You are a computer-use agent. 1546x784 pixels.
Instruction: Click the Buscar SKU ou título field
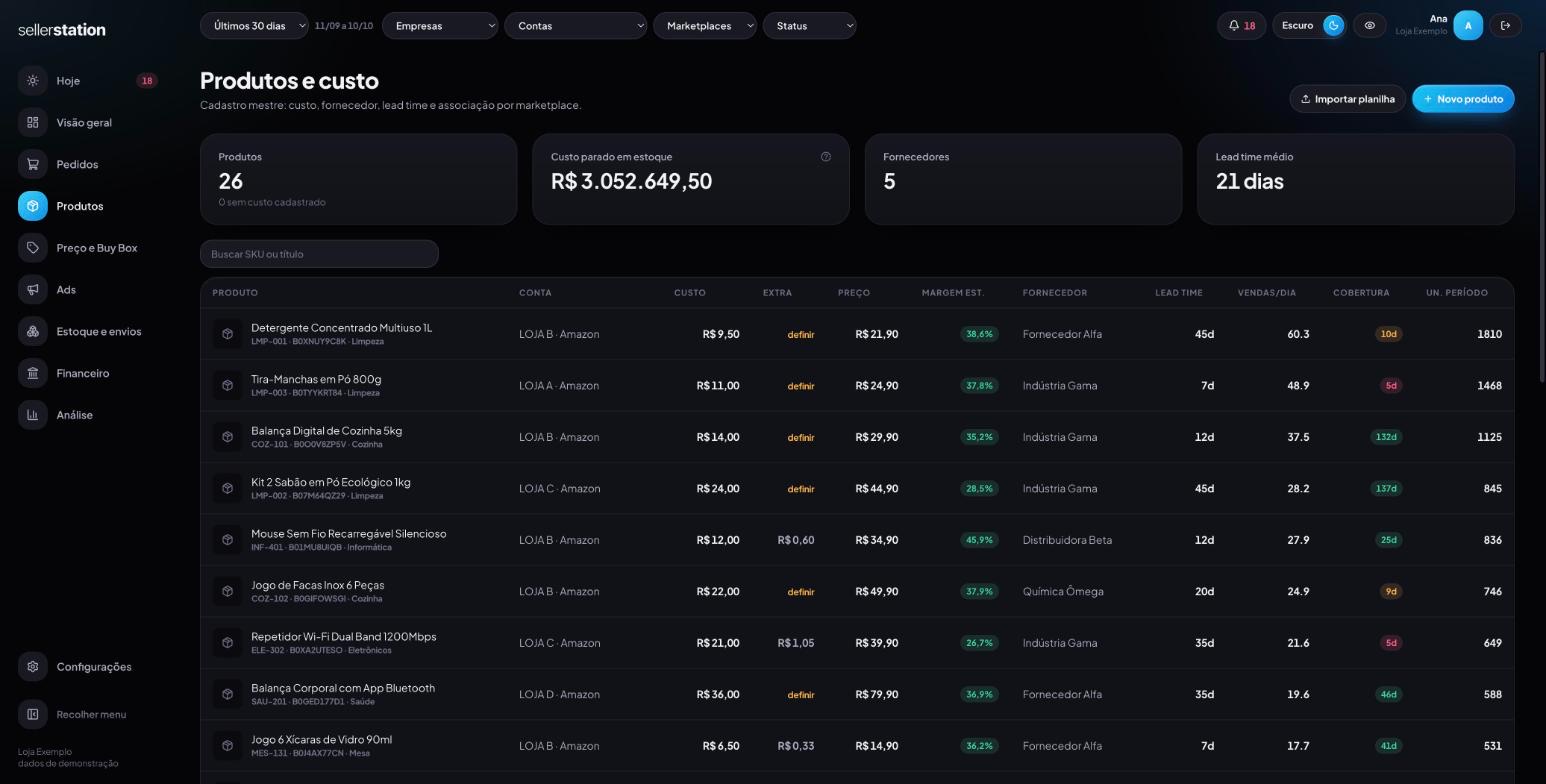click(x=319, y=254)
